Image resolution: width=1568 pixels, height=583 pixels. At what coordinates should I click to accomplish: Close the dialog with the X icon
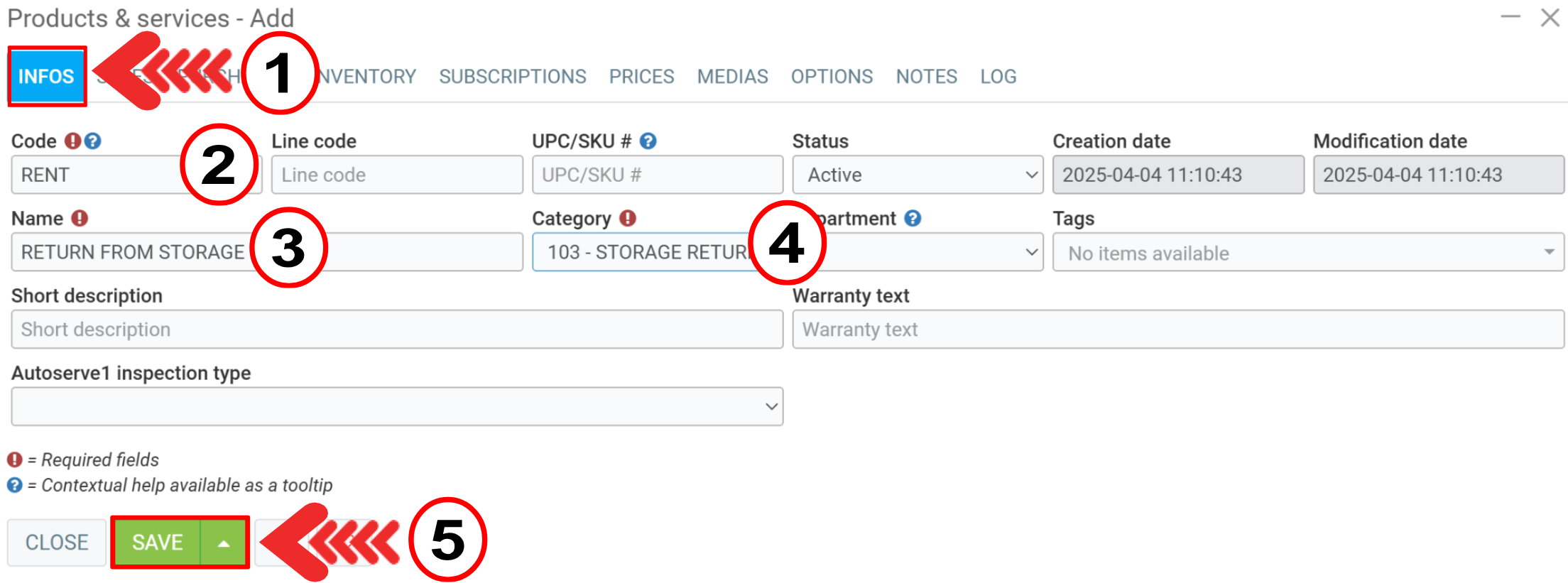coord(1550,17)
